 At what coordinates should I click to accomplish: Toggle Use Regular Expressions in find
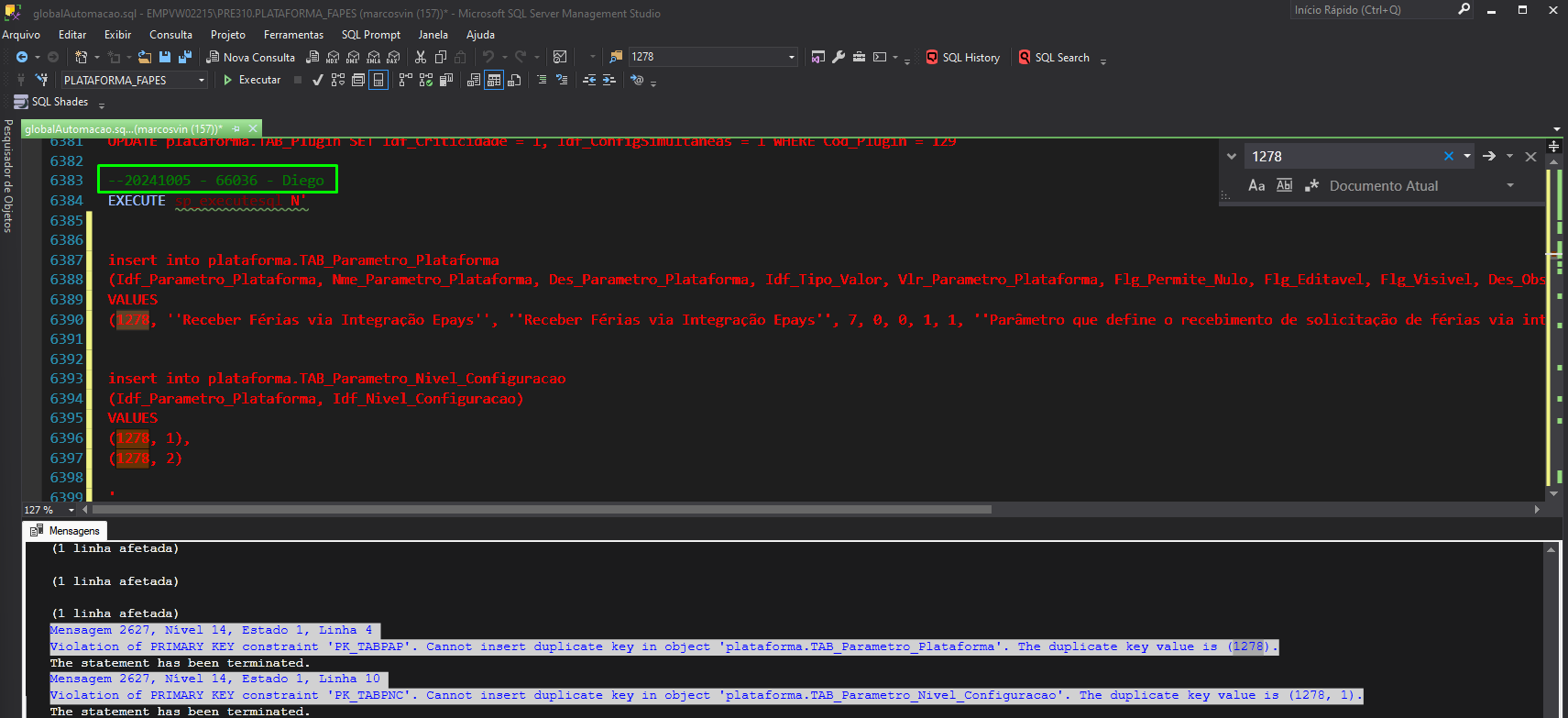pos(1311,185)
